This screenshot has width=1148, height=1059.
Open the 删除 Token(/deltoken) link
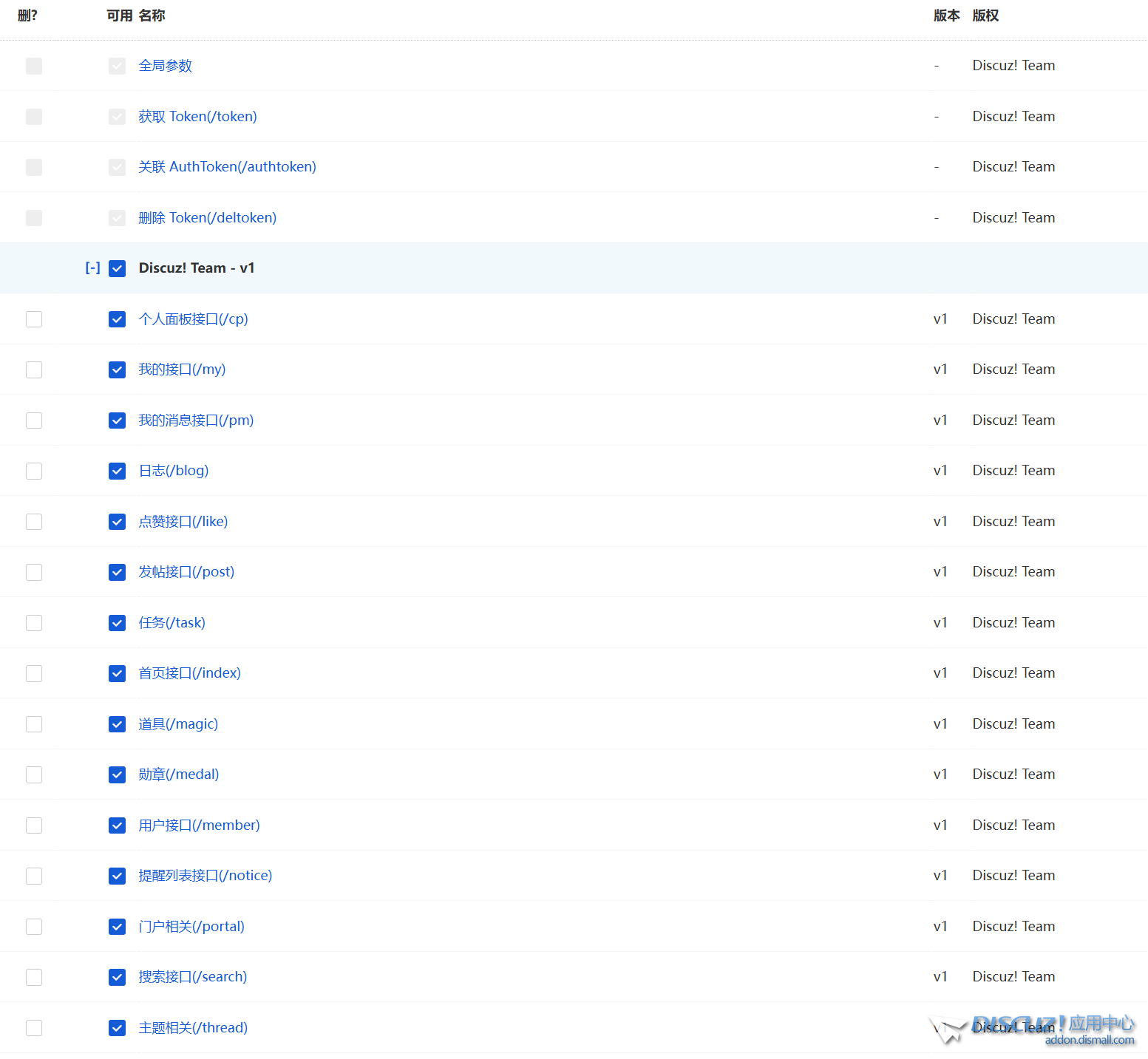point(208,218)
